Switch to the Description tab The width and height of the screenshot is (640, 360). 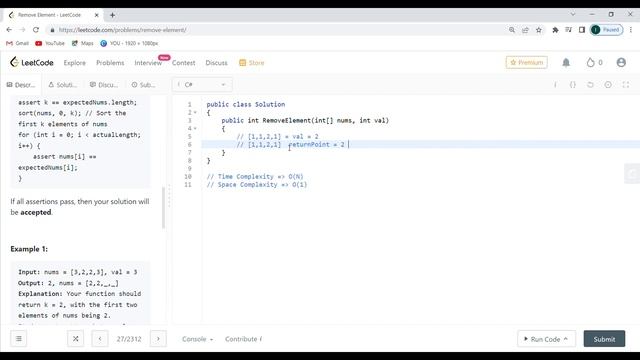pyautogui.click(x=21, y=85)
